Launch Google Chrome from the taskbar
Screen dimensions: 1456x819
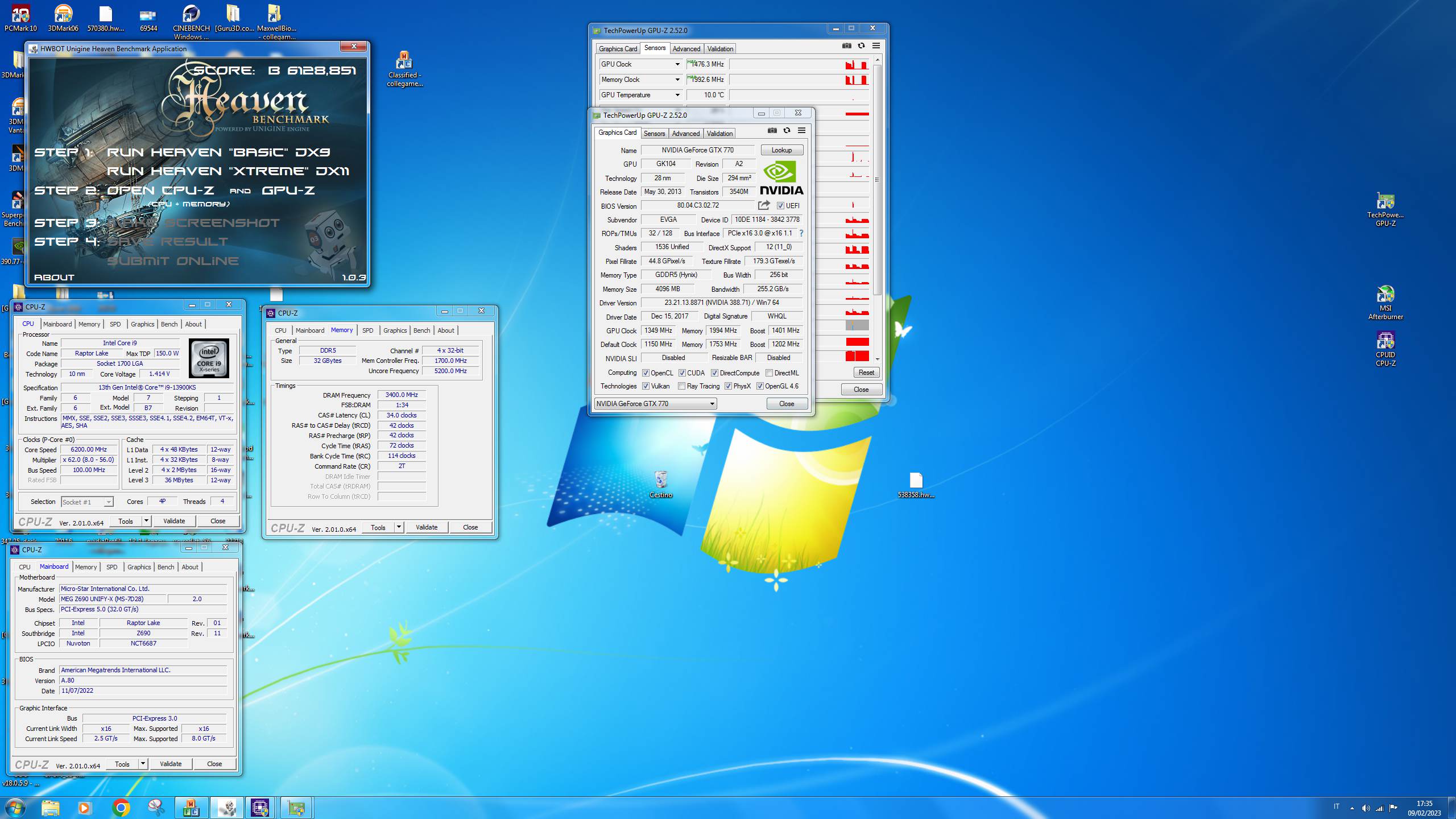(x=121, y=808)
